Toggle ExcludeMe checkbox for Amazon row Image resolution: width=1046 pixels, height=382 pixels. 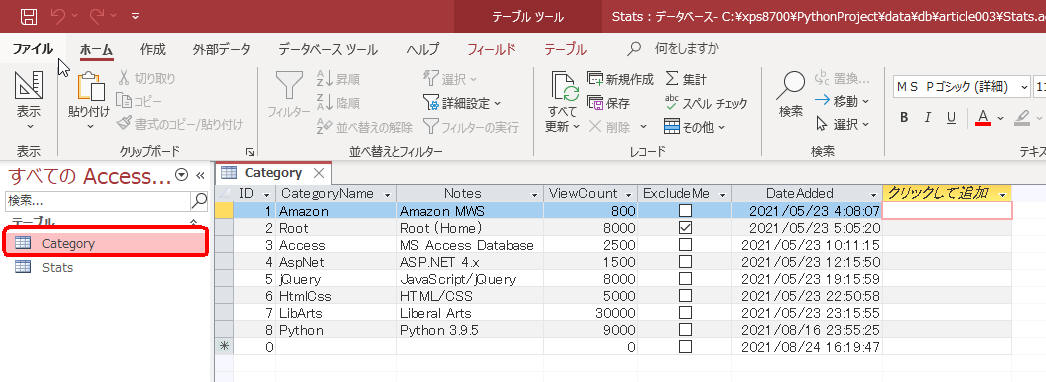(685, 211)
